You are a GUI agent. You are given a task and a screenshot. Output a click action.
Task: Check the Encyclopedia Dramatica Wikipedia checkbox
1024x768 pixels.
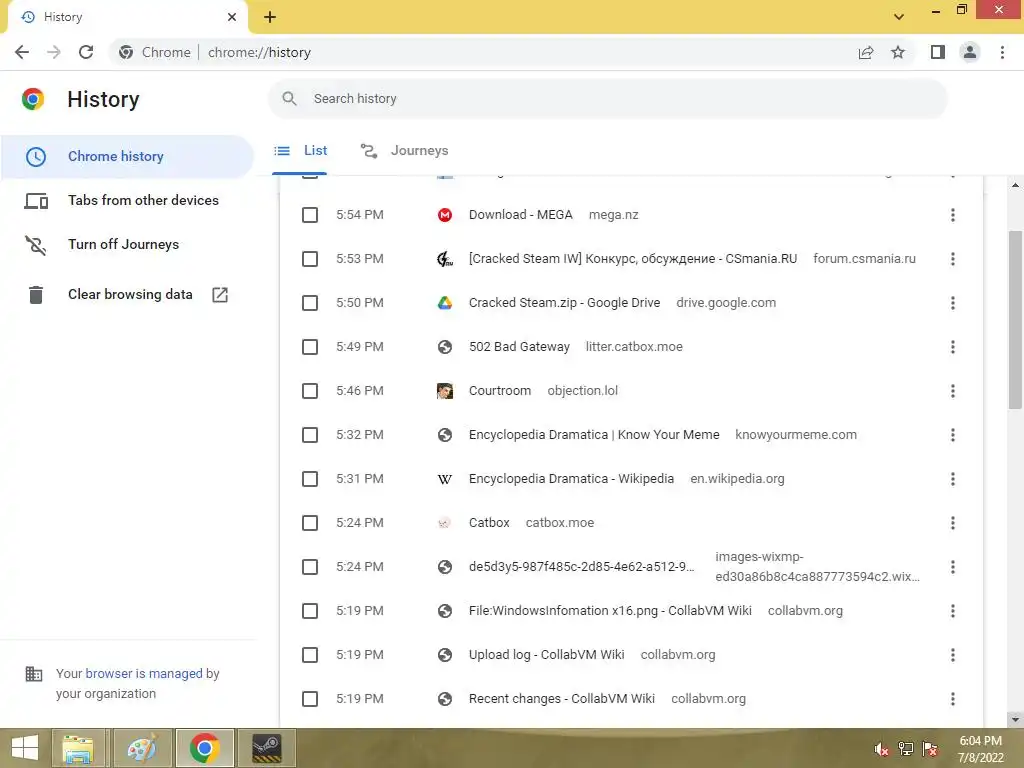pyautogui.click(x=310, y=479)
